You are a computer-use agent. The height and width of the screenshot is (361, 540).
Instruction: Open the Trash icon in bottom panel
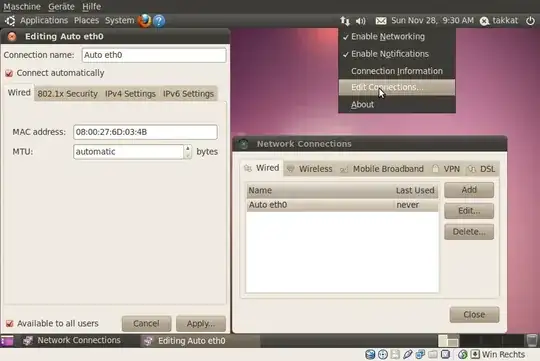(x=532, y=340)
